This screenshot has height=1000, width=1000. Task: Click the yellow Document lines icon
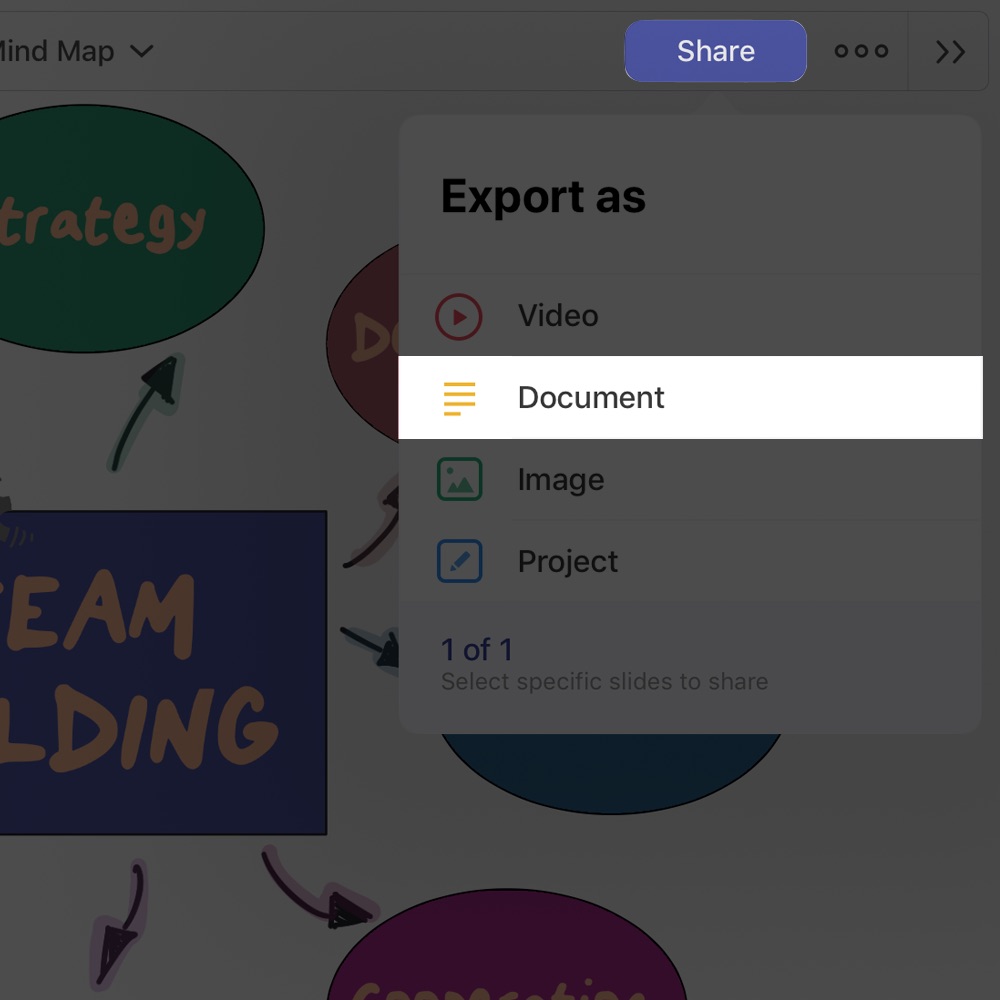coord(459,398)
